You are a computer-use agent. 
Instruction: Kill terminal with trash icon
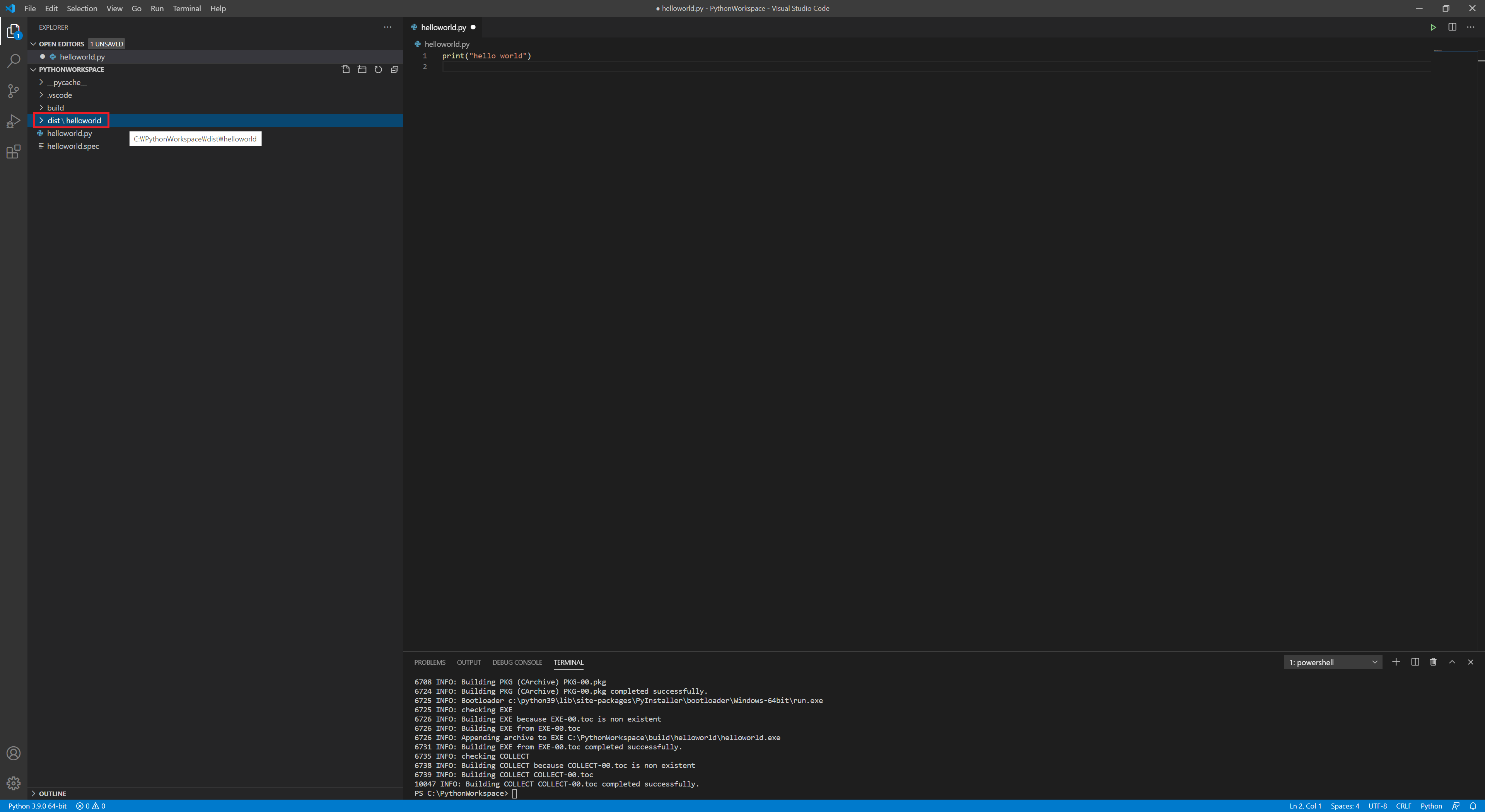[1433, 662]
